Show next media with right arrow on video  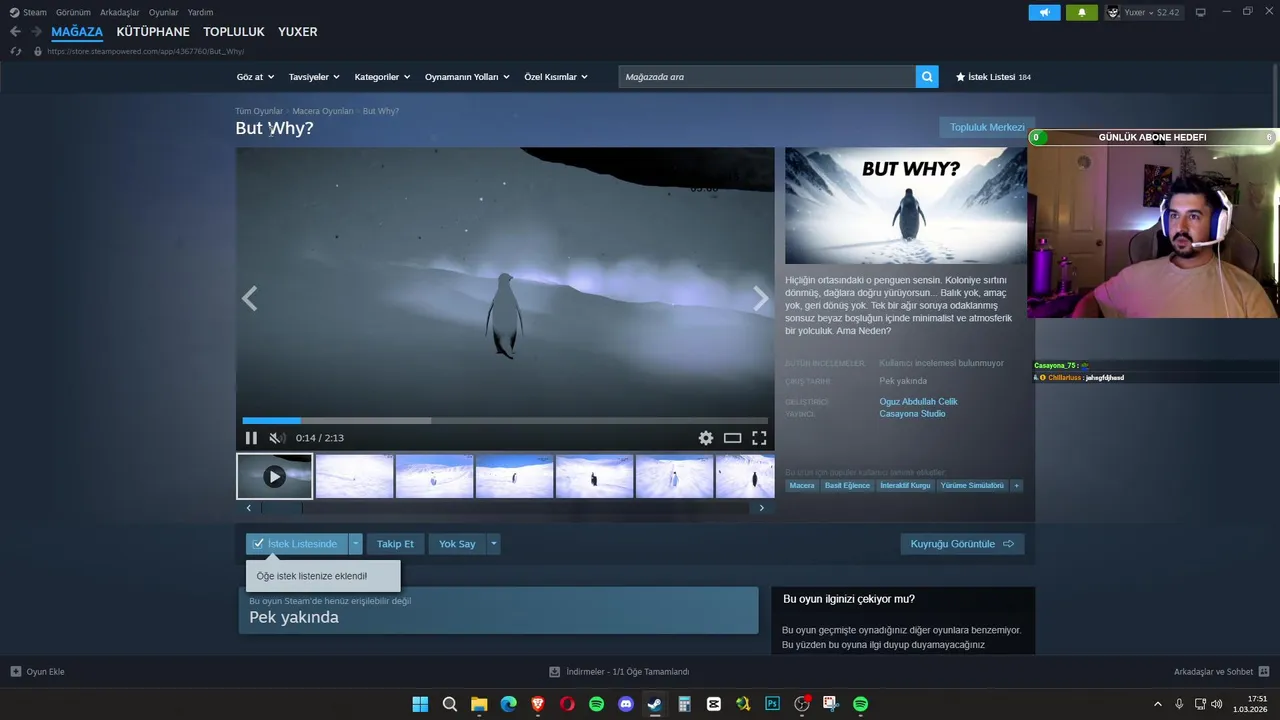(x=761, y=298)
